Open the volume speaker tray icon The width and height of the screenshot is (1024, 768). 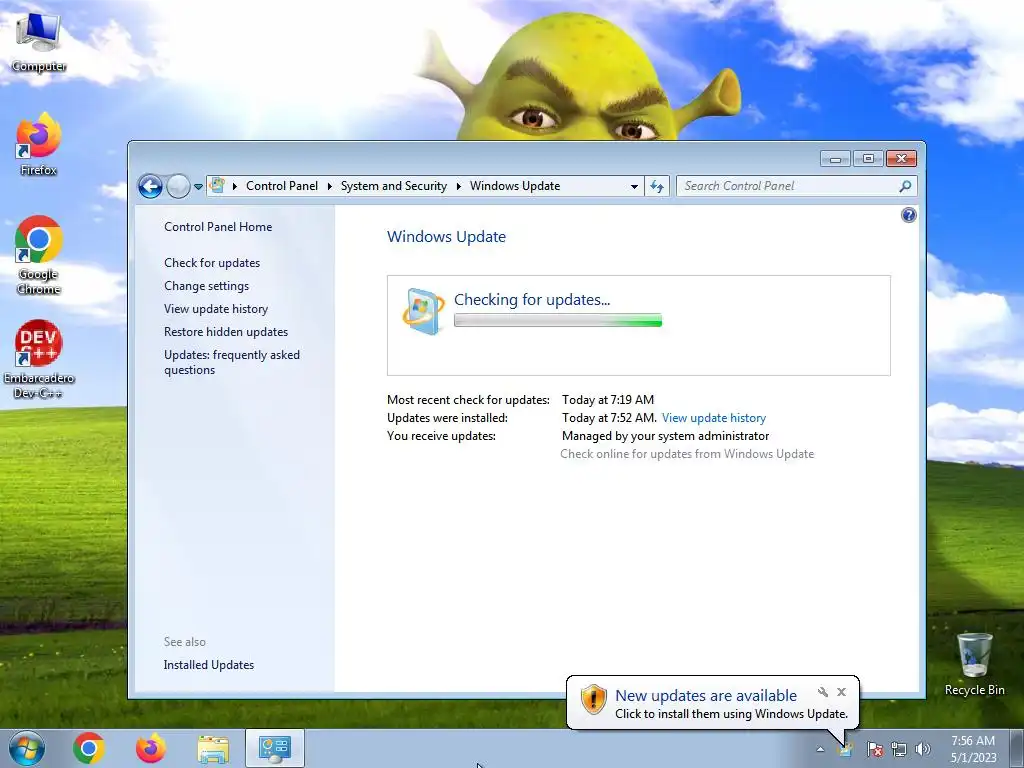923,749
